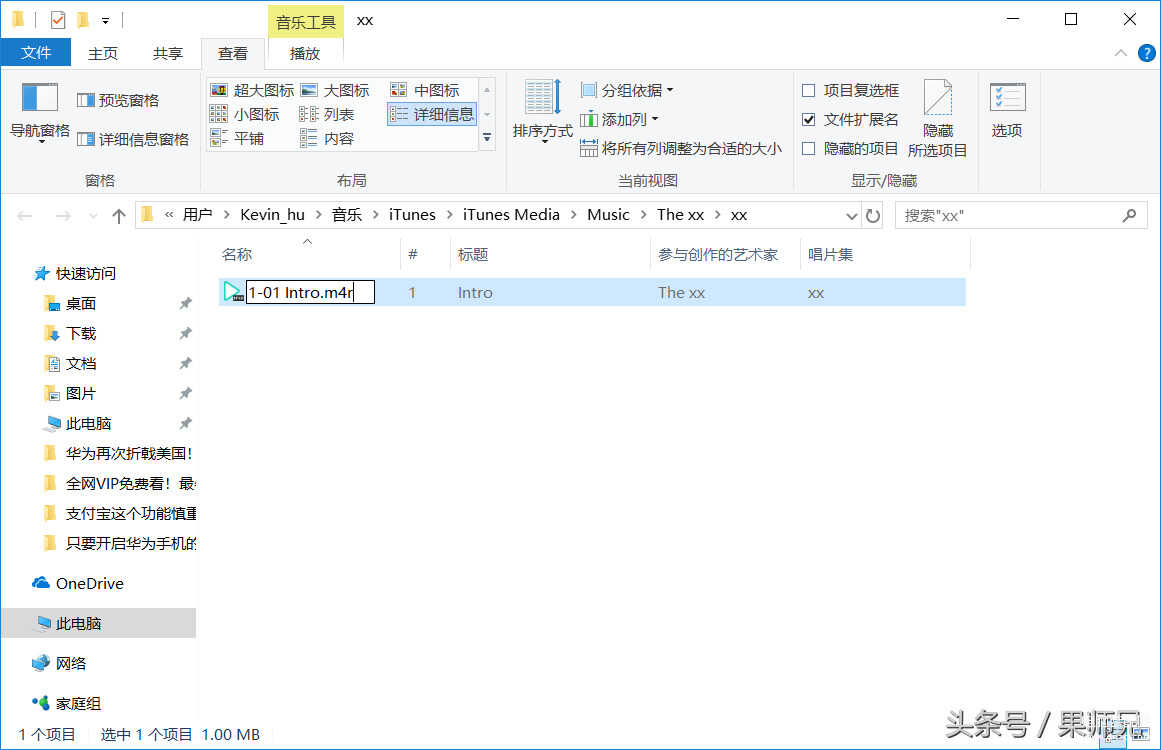Image resolution: width=1161 pixels, height=750 pixels.
Task: Open the address bar history dropdown
Action: click(x=851, y=215)
